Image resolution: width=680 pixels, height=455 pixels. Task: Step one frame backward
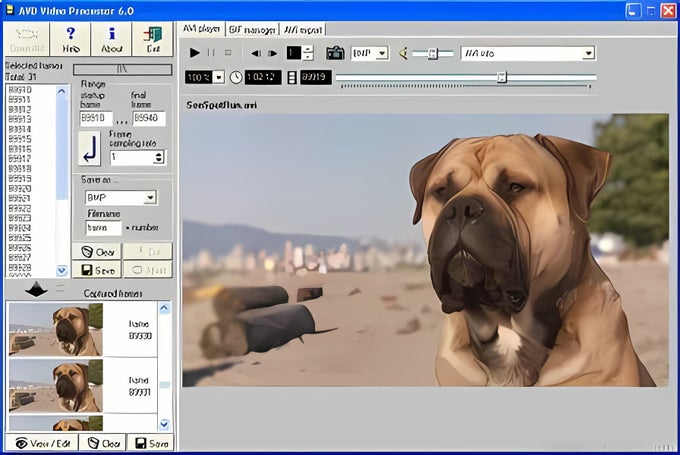tap(256, 53)
